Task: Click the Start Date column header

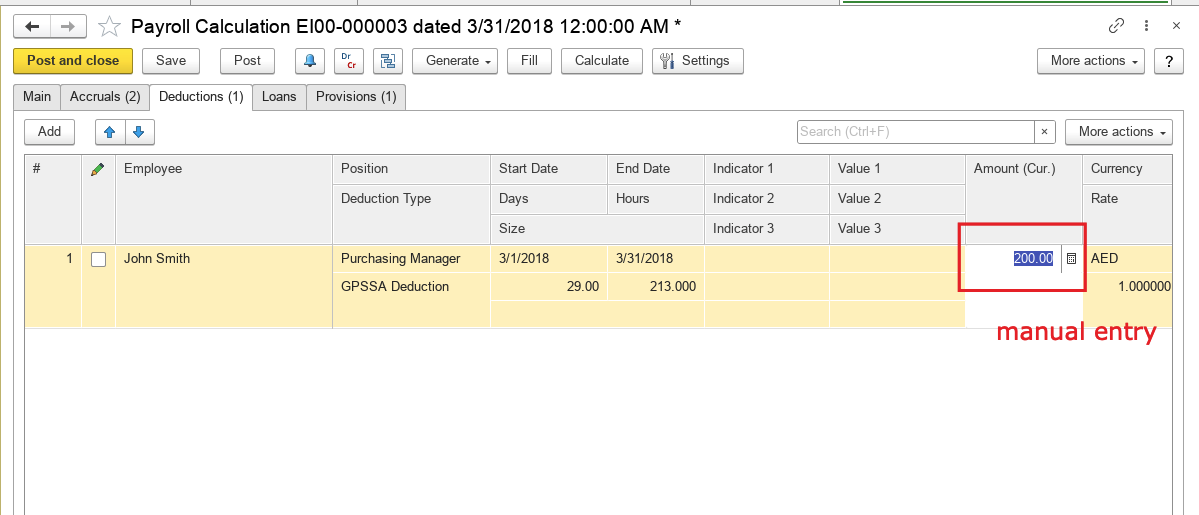Action: [x=548, y=169]
